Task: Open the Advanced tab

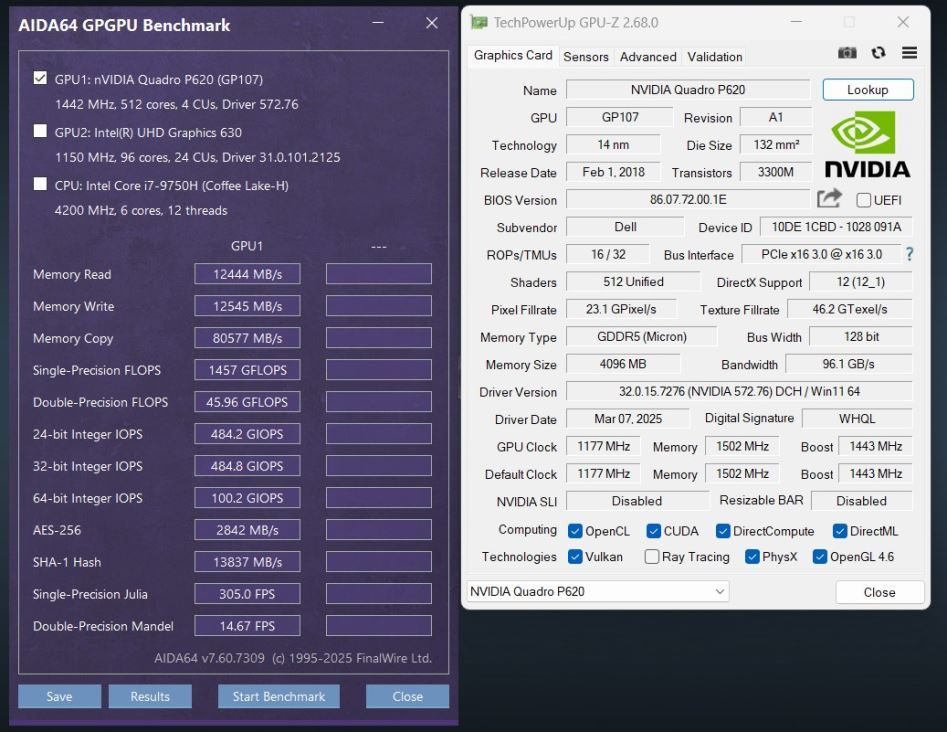Action: (x=648, y=57)
